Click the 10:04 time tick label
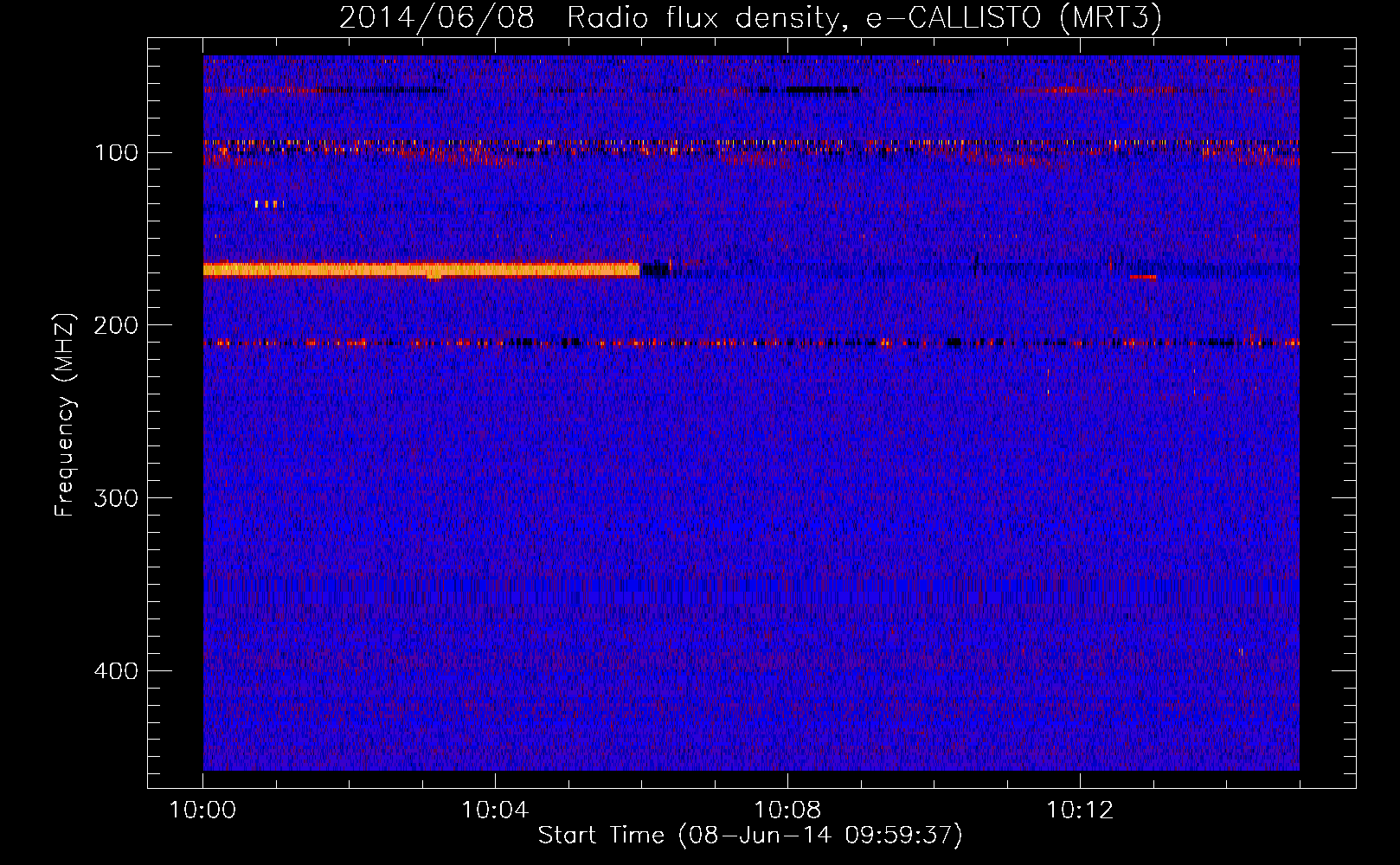This screenshot has width=1400, height=865. (x=495, y=810)
